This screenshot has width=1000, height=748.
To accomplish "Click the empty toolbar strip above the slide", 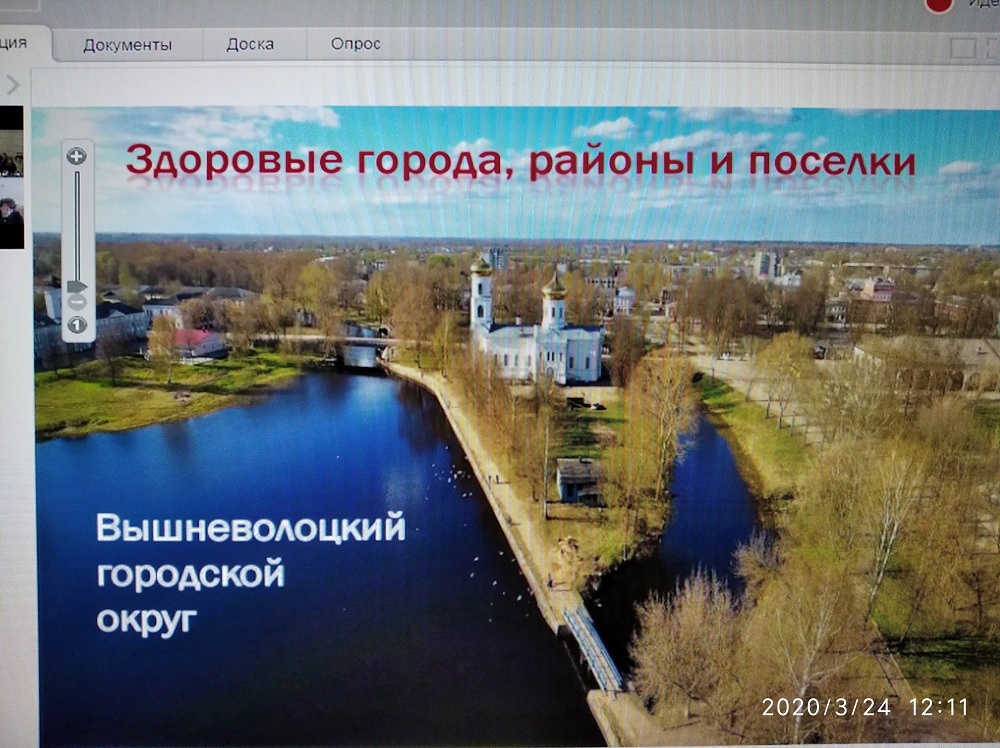I will (x=500, y=85).
